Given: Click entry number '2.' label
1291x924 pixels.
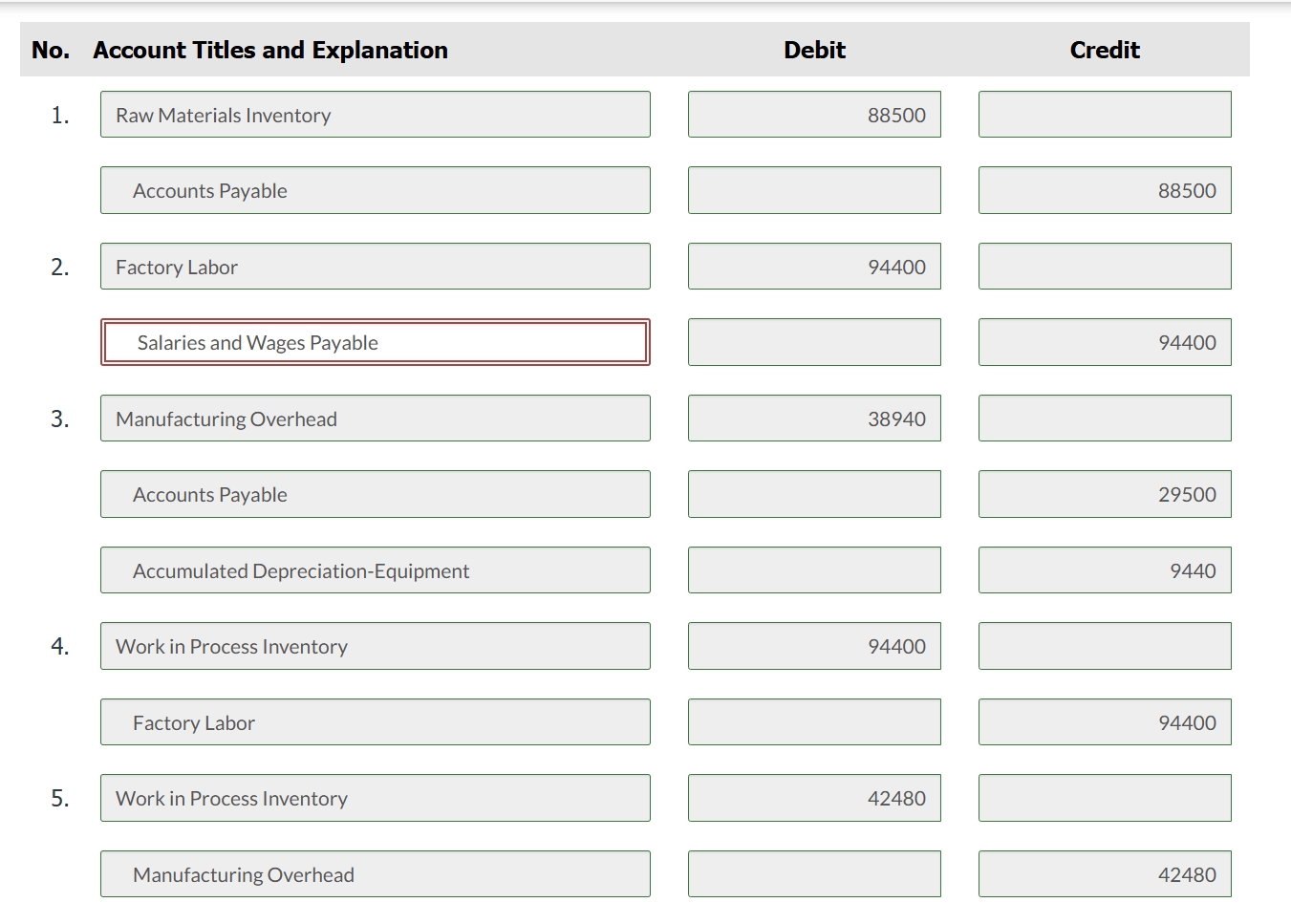Looking at the screenshot, I should click(x=60, y=267).
